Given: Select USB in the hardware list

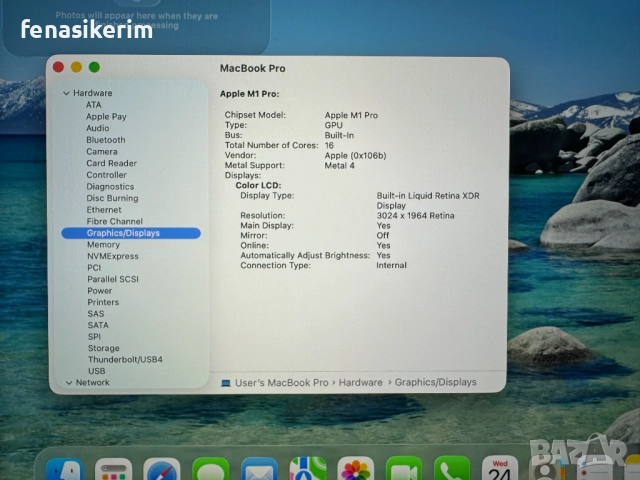Looking at the screenshot, I should coord(97,371).
